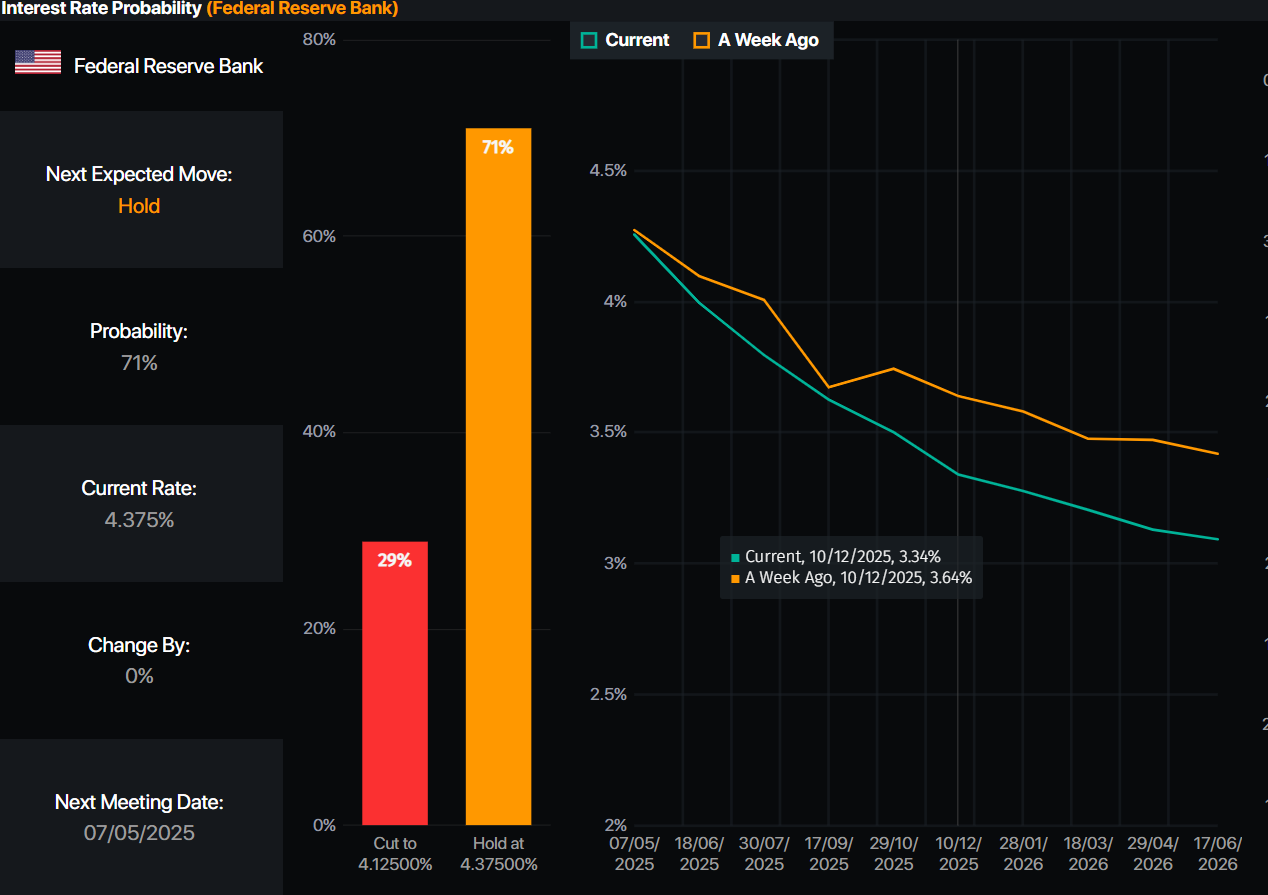Click the Hold at 4.37500% bar label
The width and height of the screenshot is (1268, 895).
(x=498, y=853)
